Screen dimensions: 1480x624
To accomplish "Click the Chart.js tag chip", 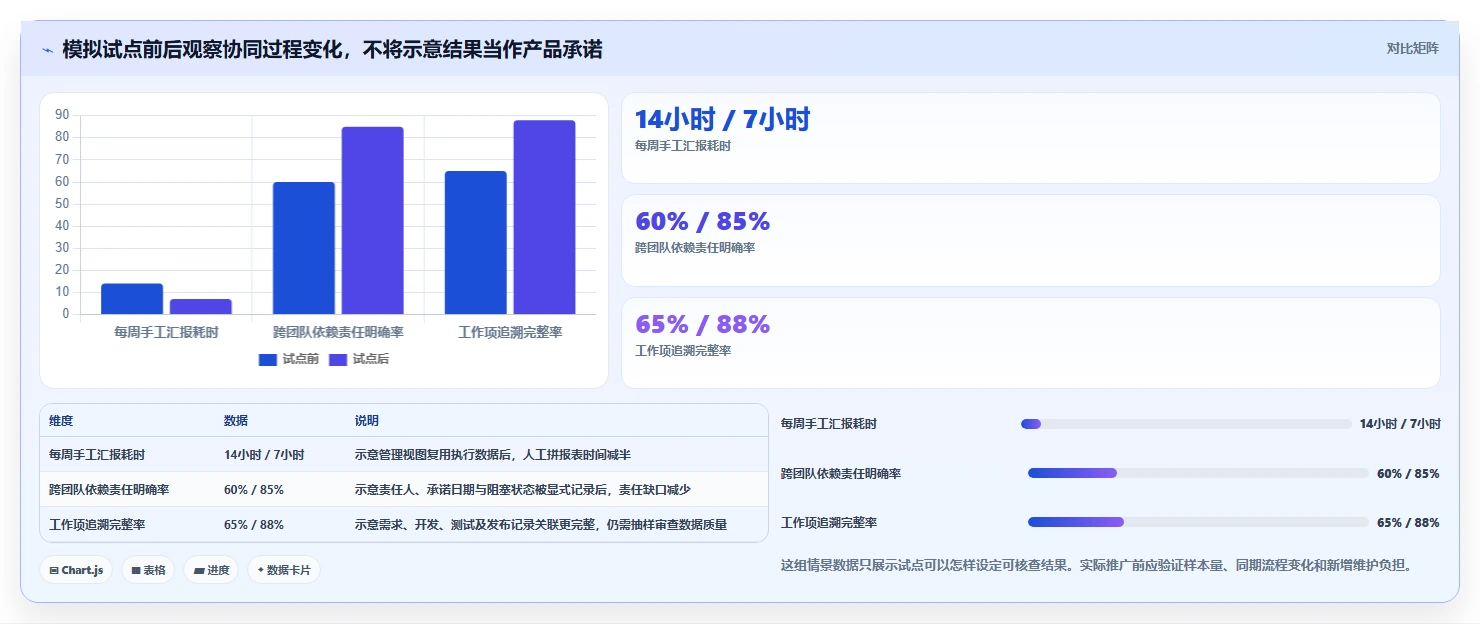I will pyautogui.click(x=76, y=570).
